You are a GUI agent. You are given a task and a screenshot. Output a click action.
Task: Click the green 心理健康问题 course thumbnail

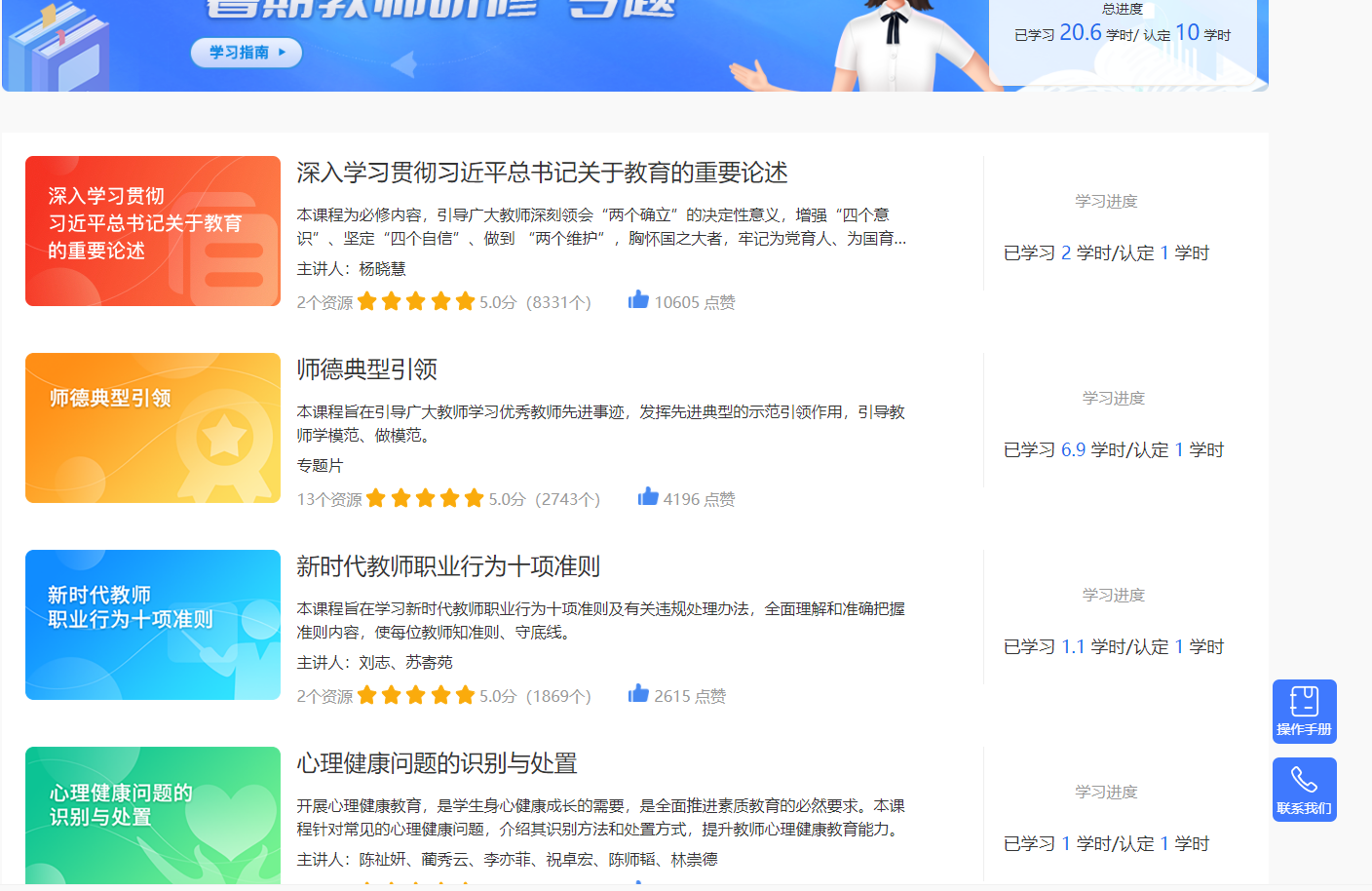tap(153, 816)
